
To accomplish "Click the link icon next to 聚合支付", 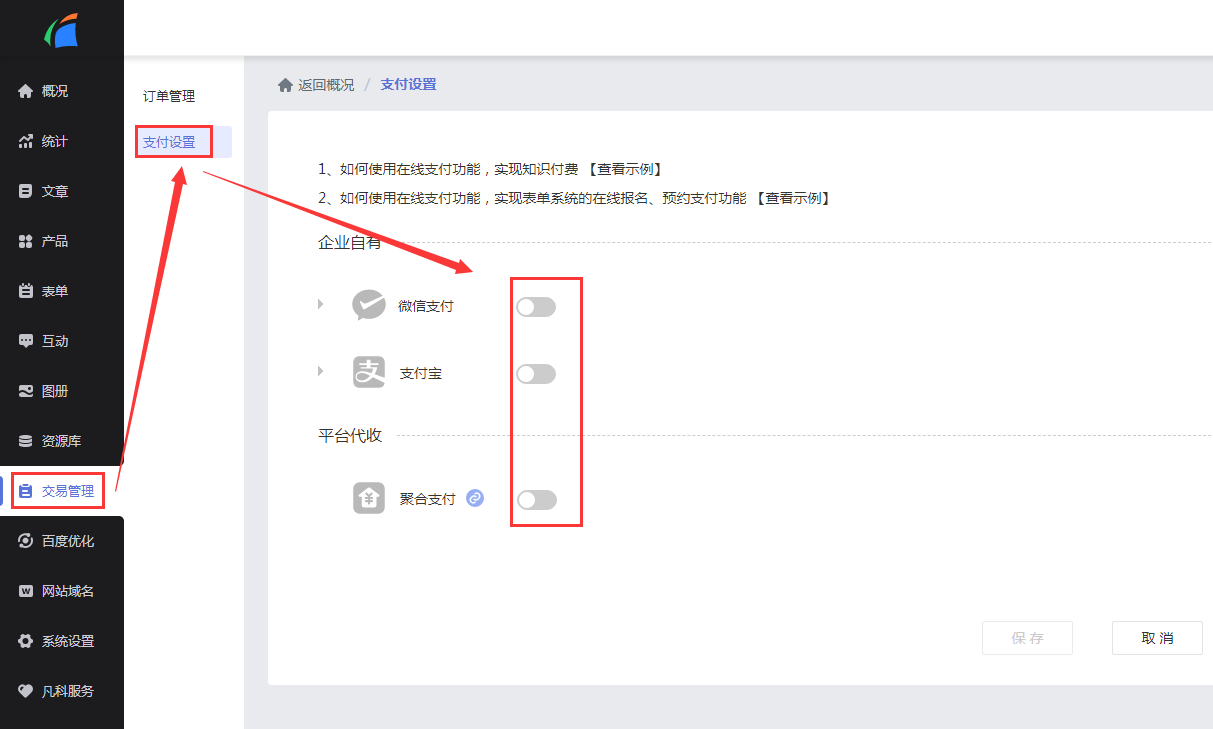I will (x=475, y=498).
